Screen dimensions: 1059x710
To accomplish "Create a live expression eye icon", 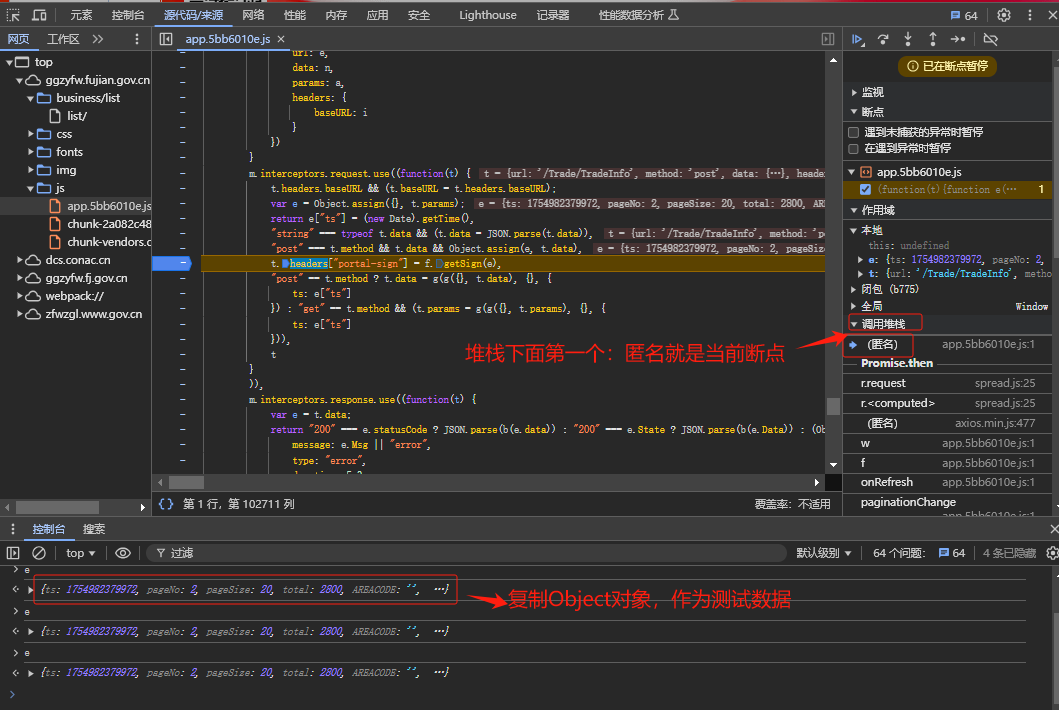I will (122, 553).
